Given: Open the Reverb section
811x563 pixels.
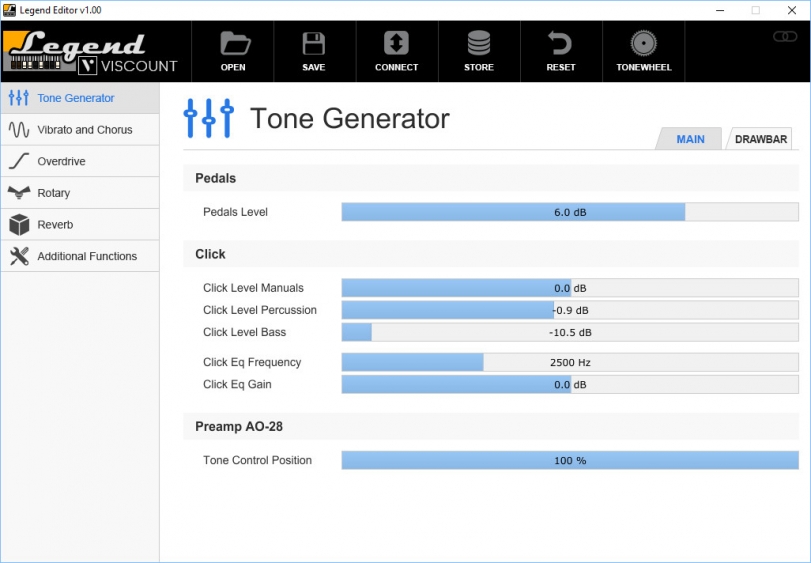Looking at the screenshot, I should (80, 224).
